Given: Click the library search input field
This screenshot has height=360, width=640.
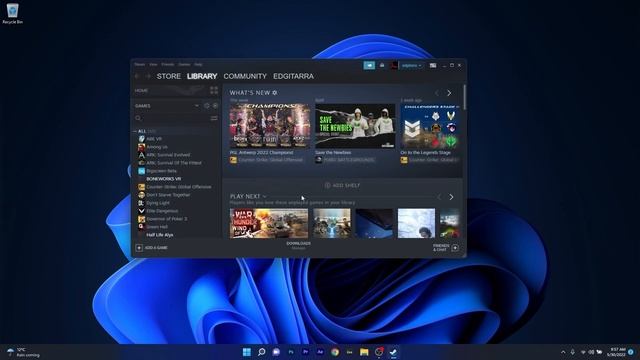Looking at the screenshot, I should click(176, 118).
